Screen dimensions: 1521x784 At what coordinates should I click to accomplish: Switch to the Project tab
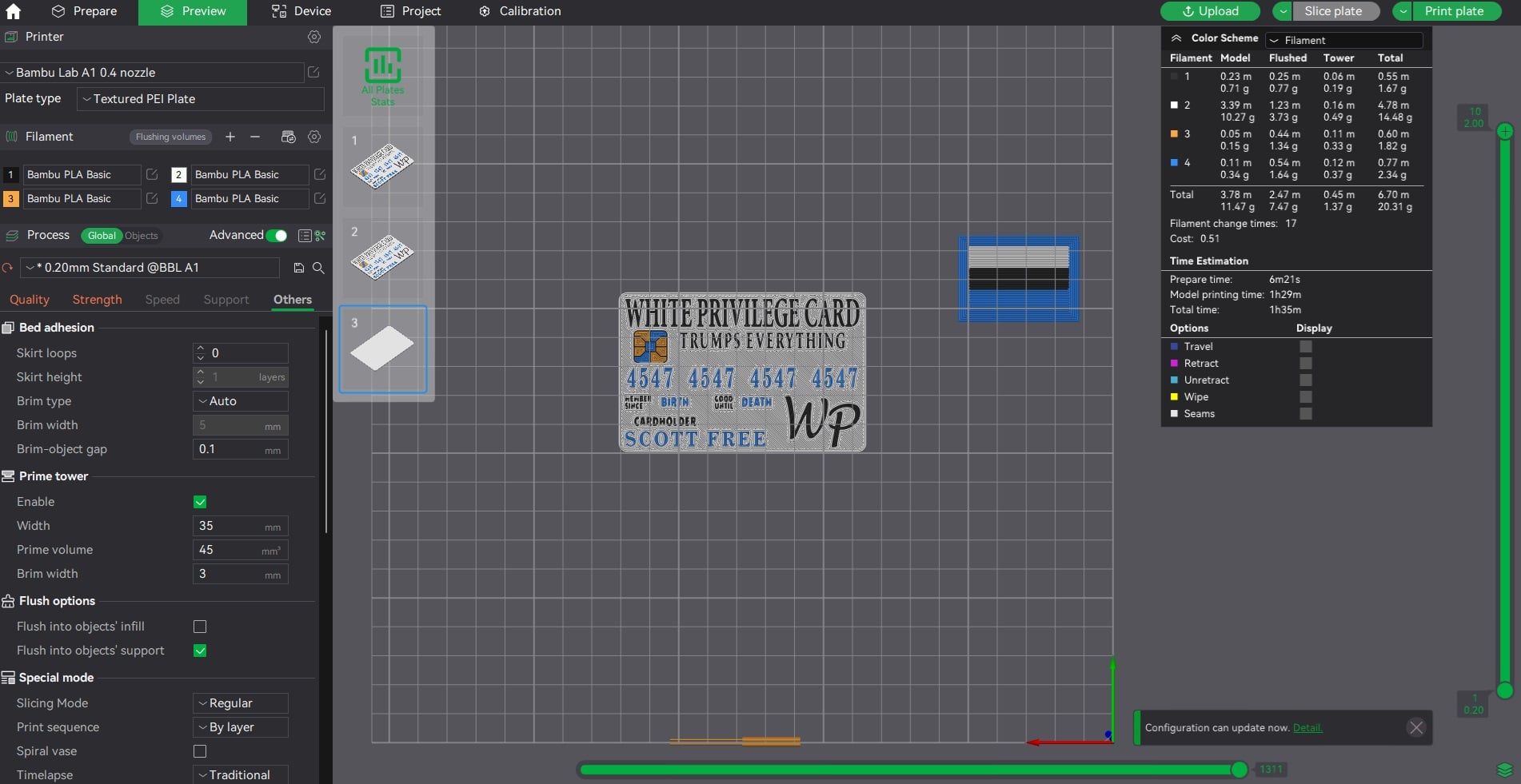pyautogui.click(x=411, y=11)
